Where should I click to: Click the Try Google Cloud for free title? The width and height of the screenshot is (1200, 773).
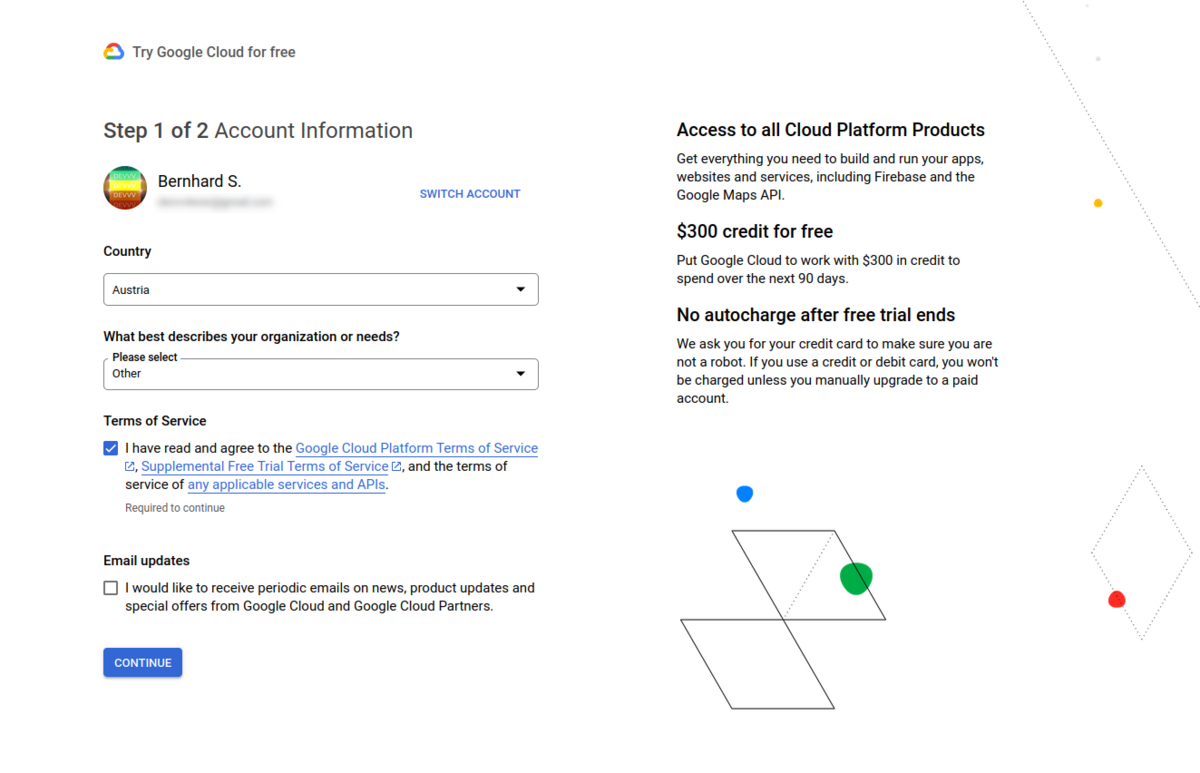point(214,52)
